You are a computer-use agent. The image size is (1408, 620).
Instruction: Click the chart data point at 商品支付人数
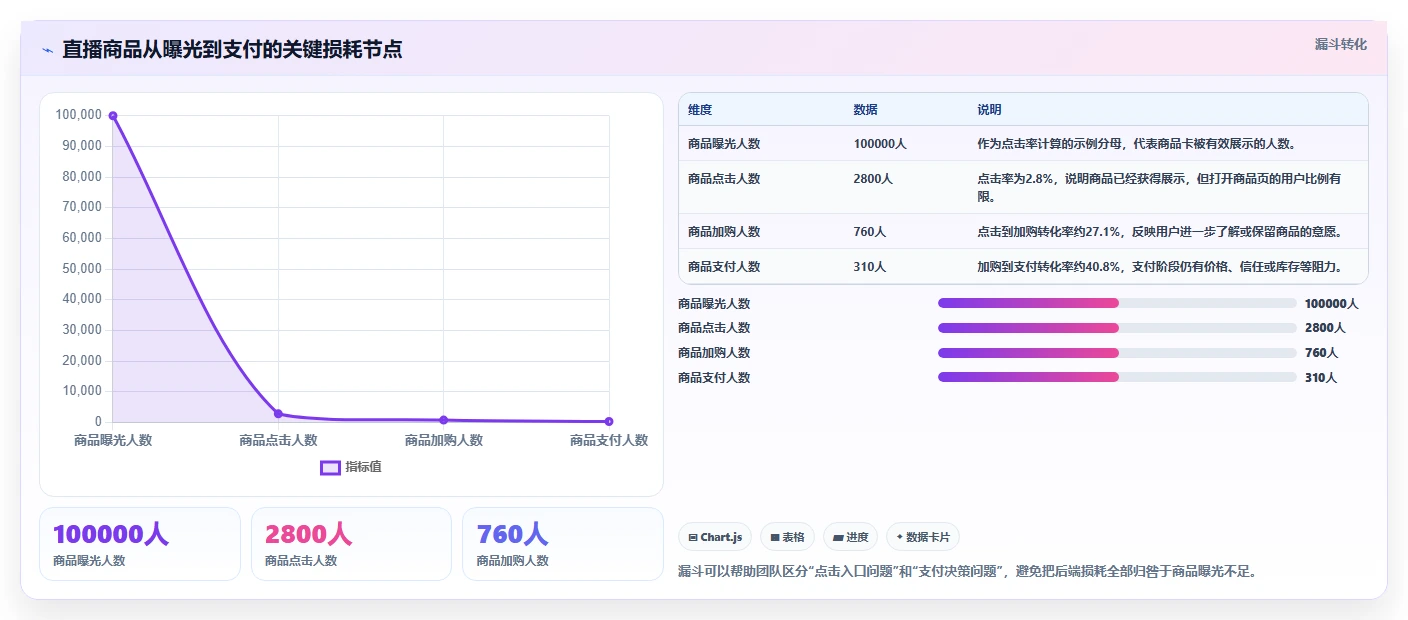(609, 421)
